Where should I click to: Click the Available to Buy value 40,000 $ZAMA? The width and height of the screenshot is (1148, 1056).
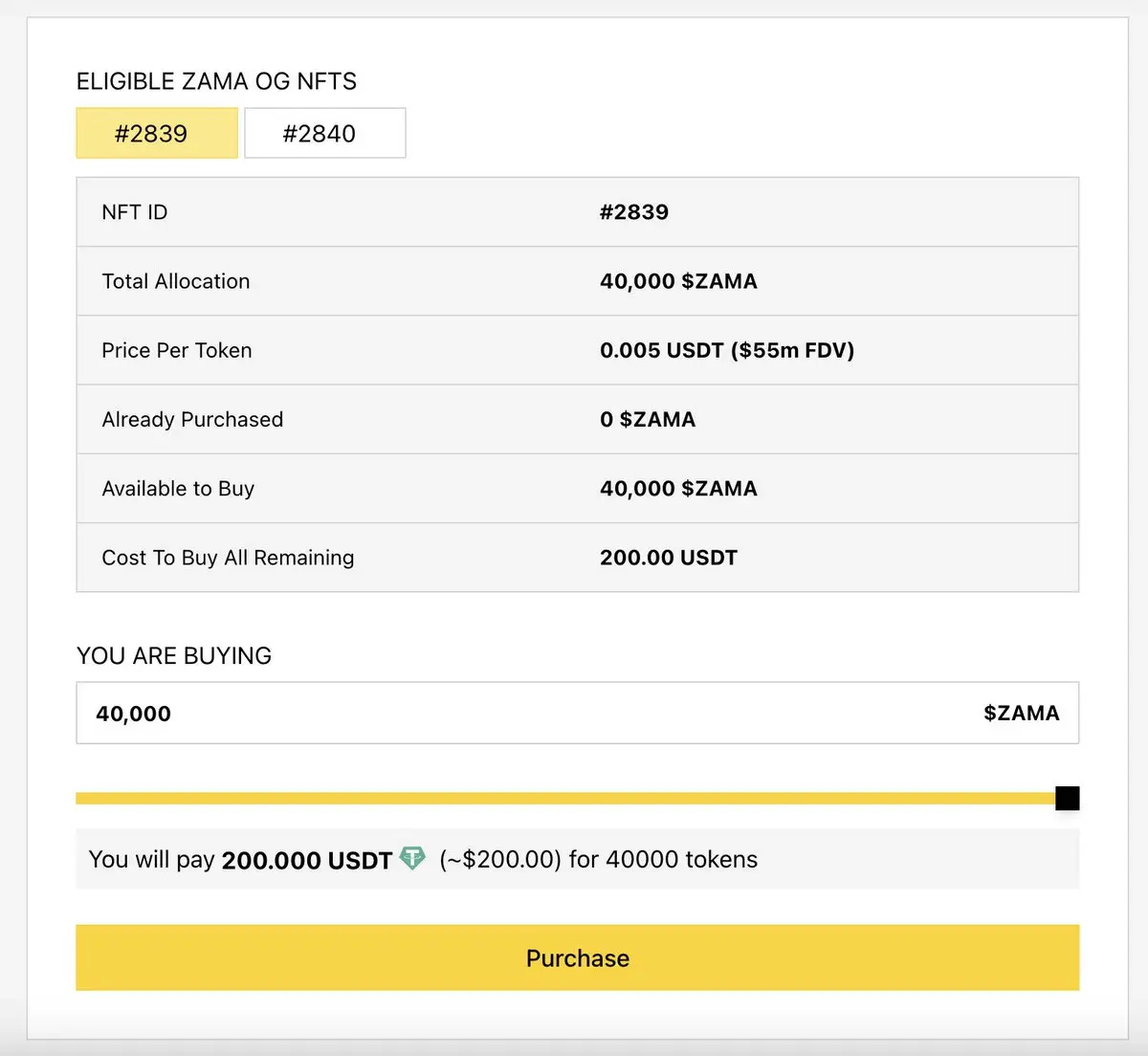(678, 489)
